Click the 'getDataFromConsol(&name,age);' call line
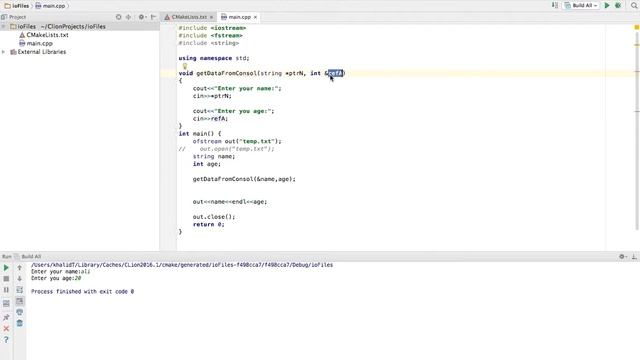This screenshot has height=360, width=640. 244,179
